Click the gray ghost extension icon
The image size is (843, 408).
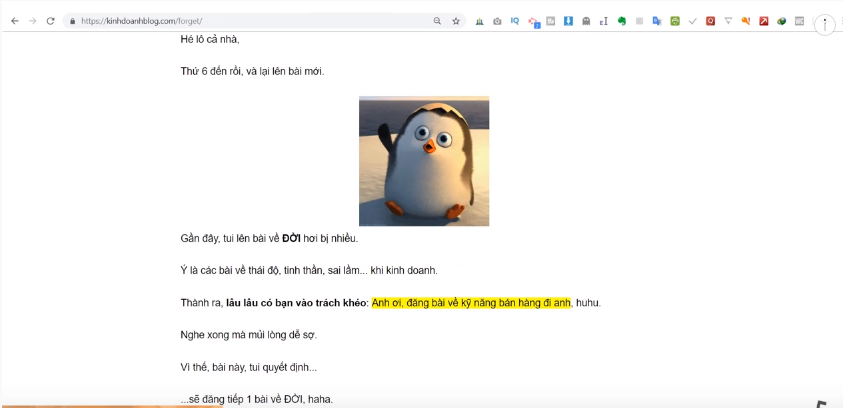coord(586,21)
